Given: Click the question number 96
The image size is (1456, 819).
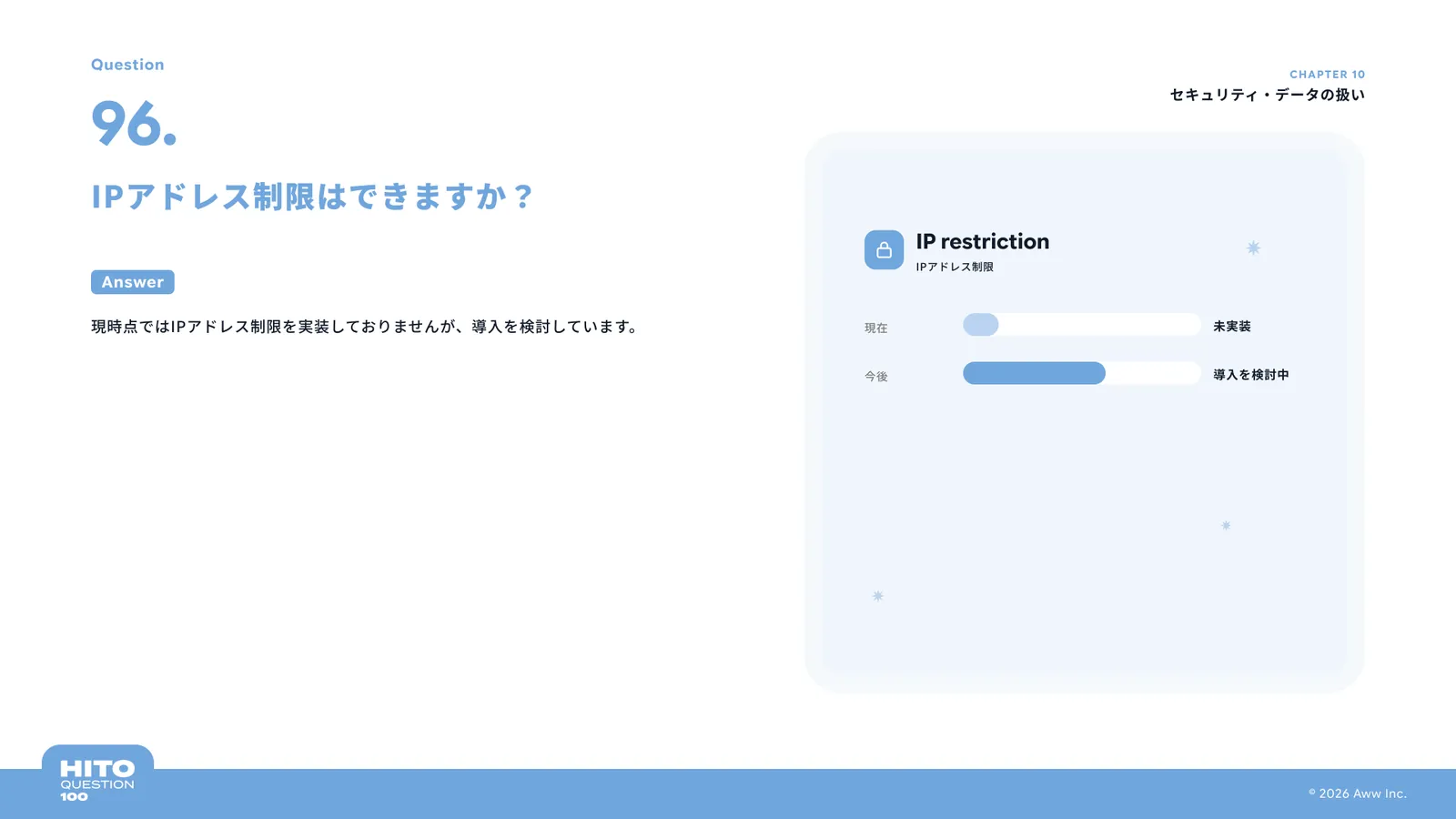Looking at the screenshot, I should (x=134, y=123).
